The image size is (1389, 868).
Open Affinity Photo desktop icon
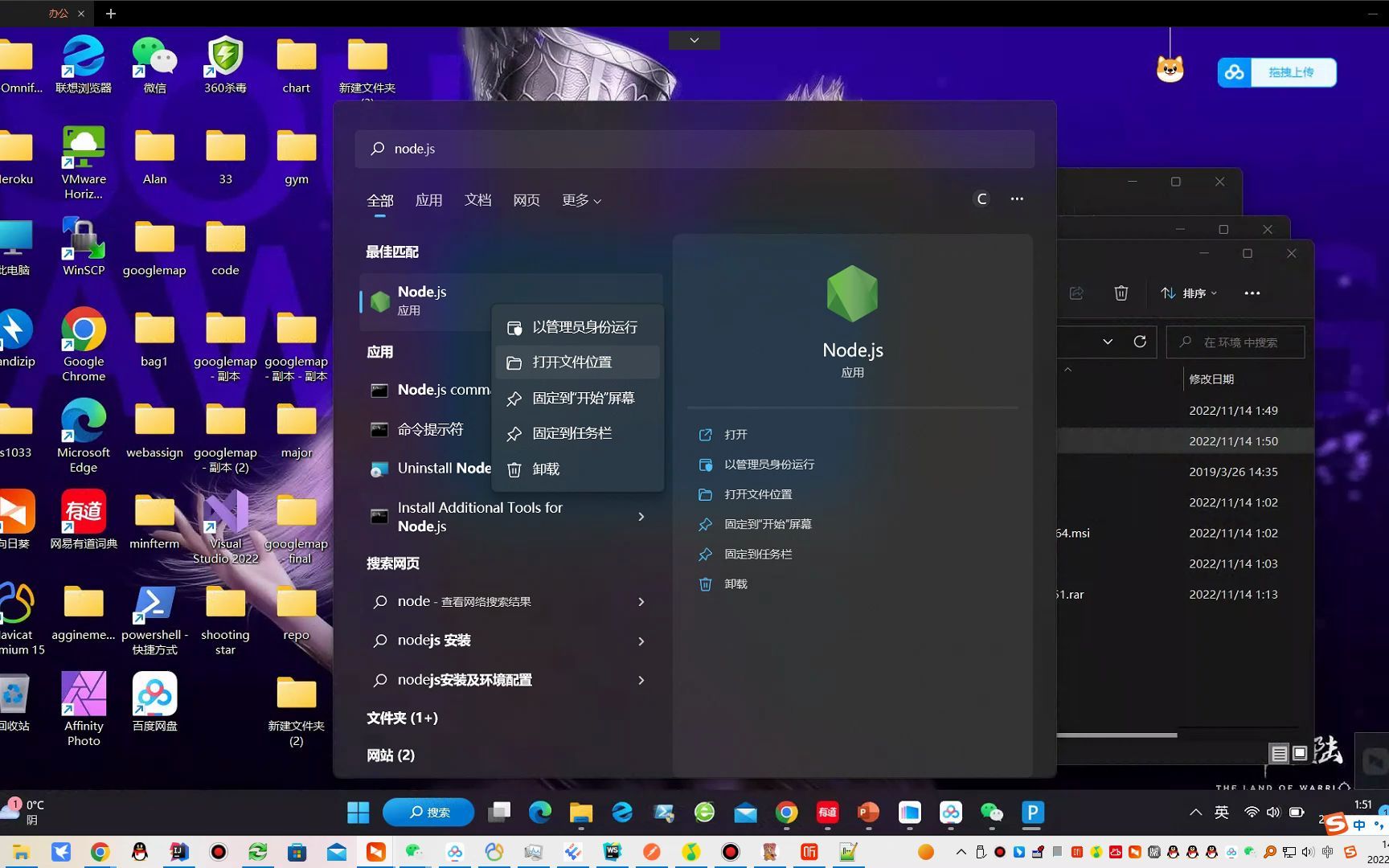(x=84, y=708)
